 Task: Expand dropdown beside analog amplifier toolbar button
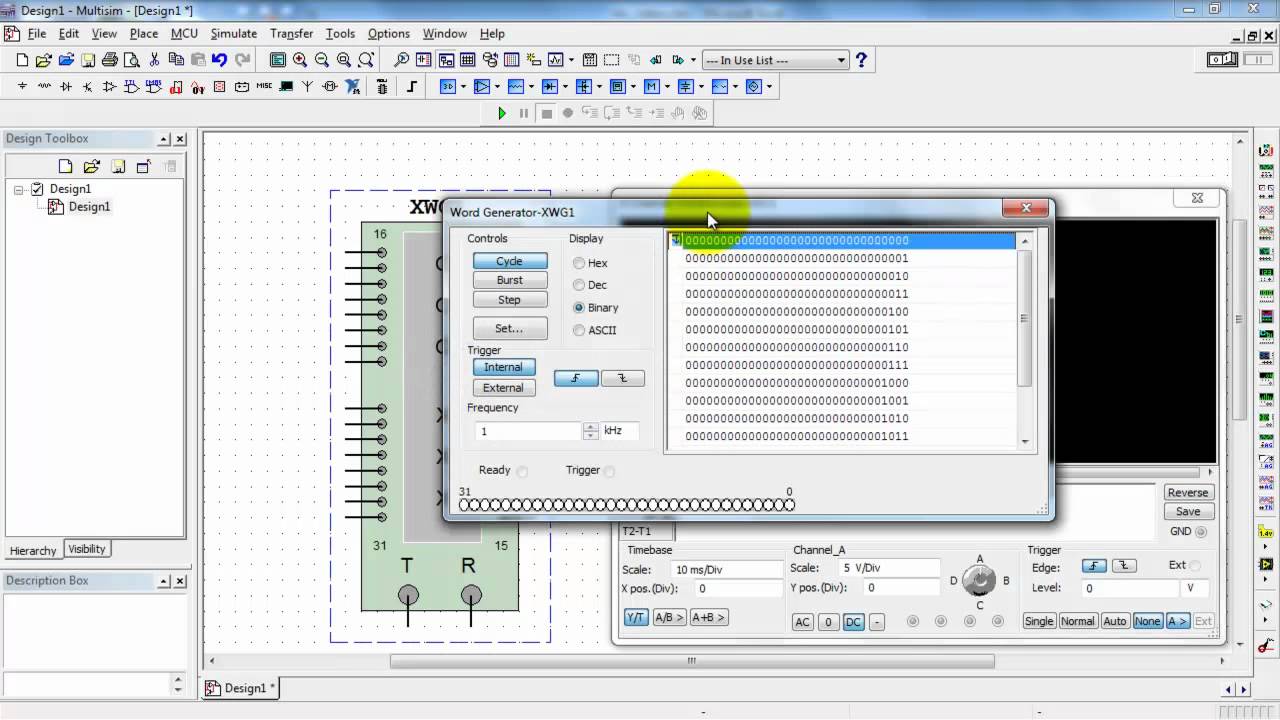coord(497,87)
